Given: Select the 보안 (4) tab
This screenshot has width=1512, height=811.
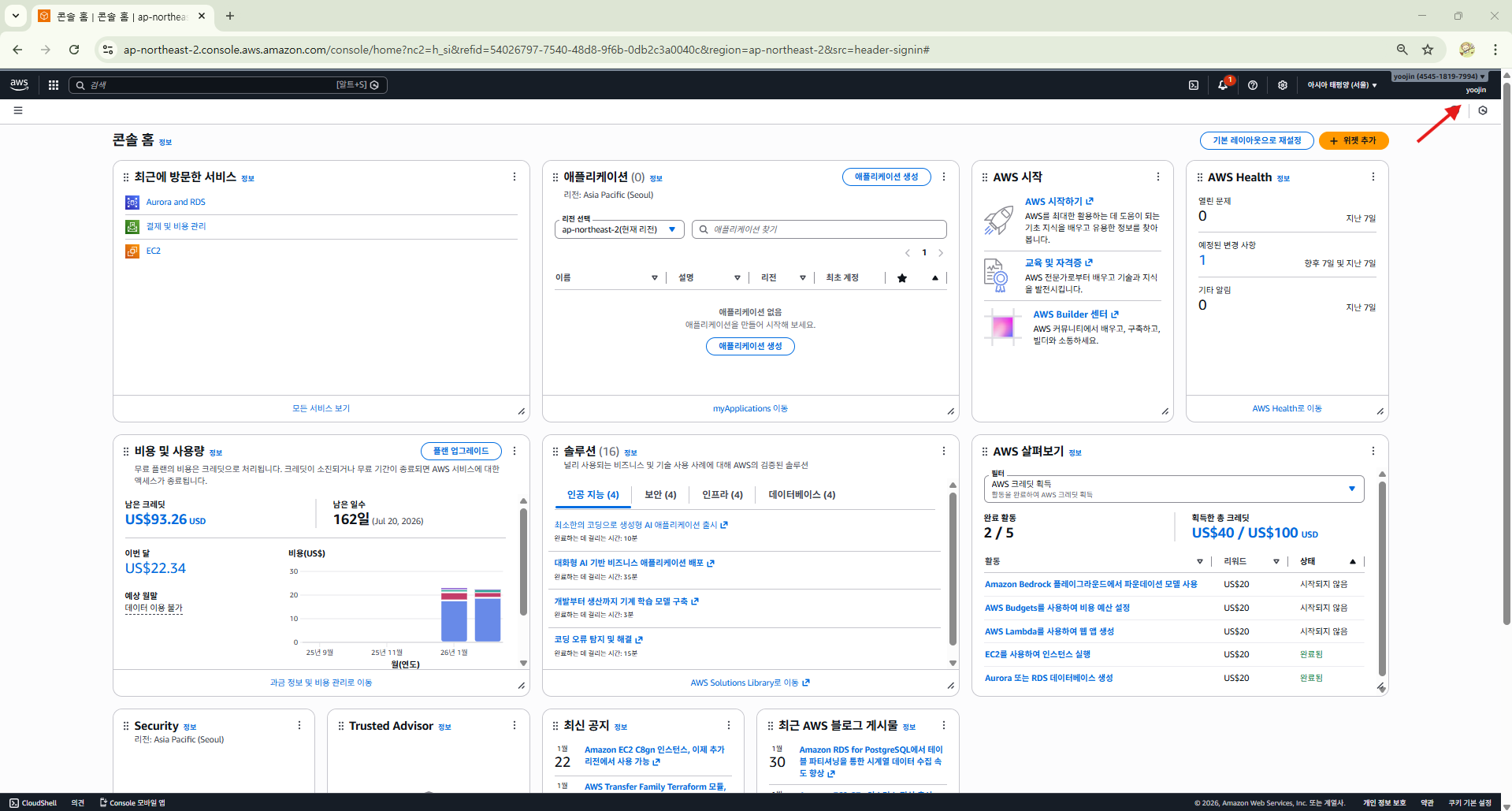Looking at the screenshot, I should [660, 495].
